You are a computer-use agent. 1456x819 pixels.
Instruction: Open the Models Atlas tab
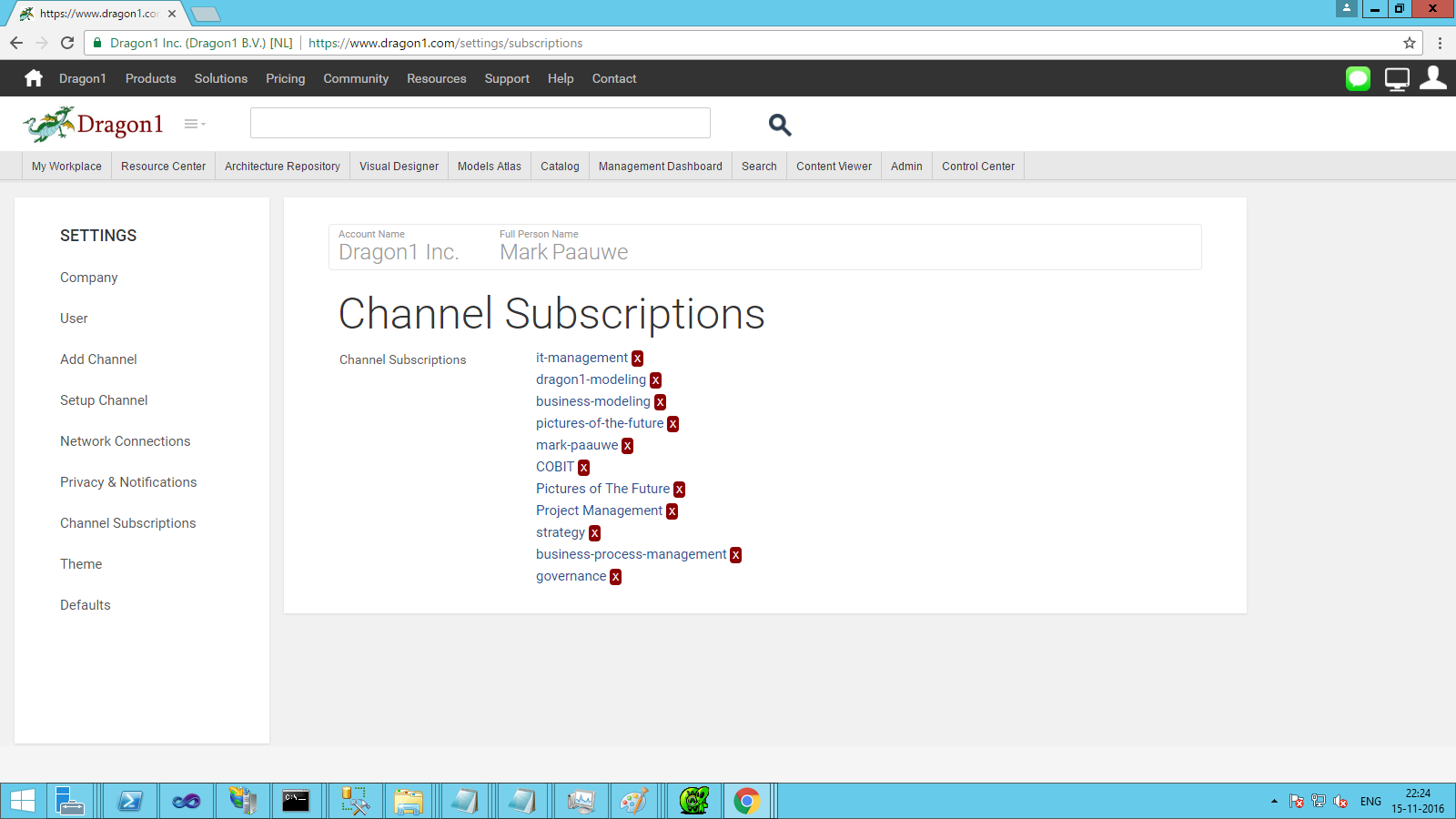click(490, 166)
